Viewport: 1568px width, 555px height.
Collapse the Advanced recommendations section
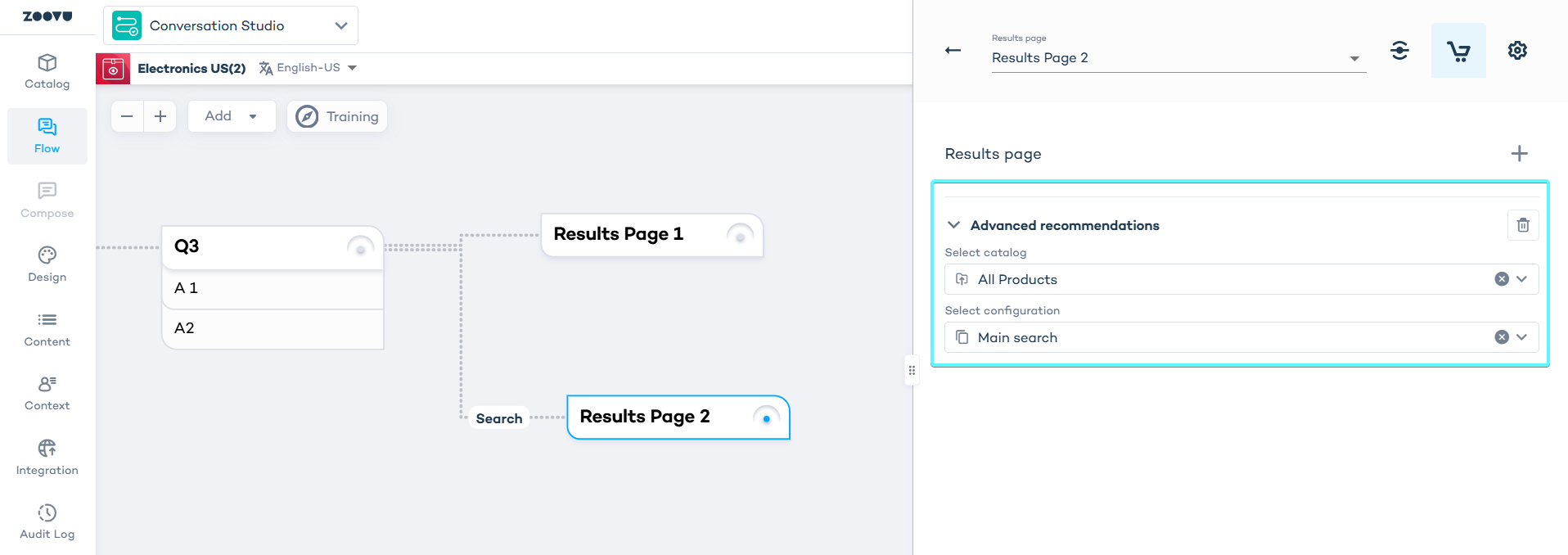[953, 225]
